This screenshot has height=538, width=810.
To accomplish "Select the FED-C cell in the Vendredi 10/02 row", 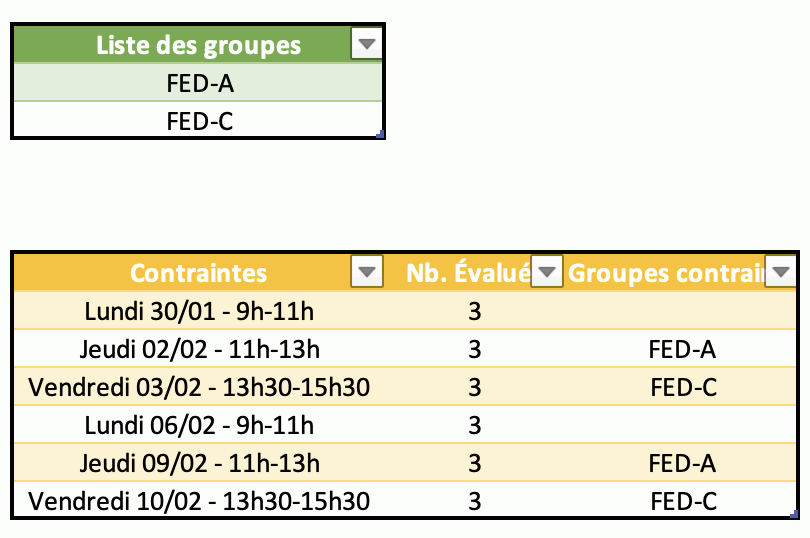I will (682, 501).
